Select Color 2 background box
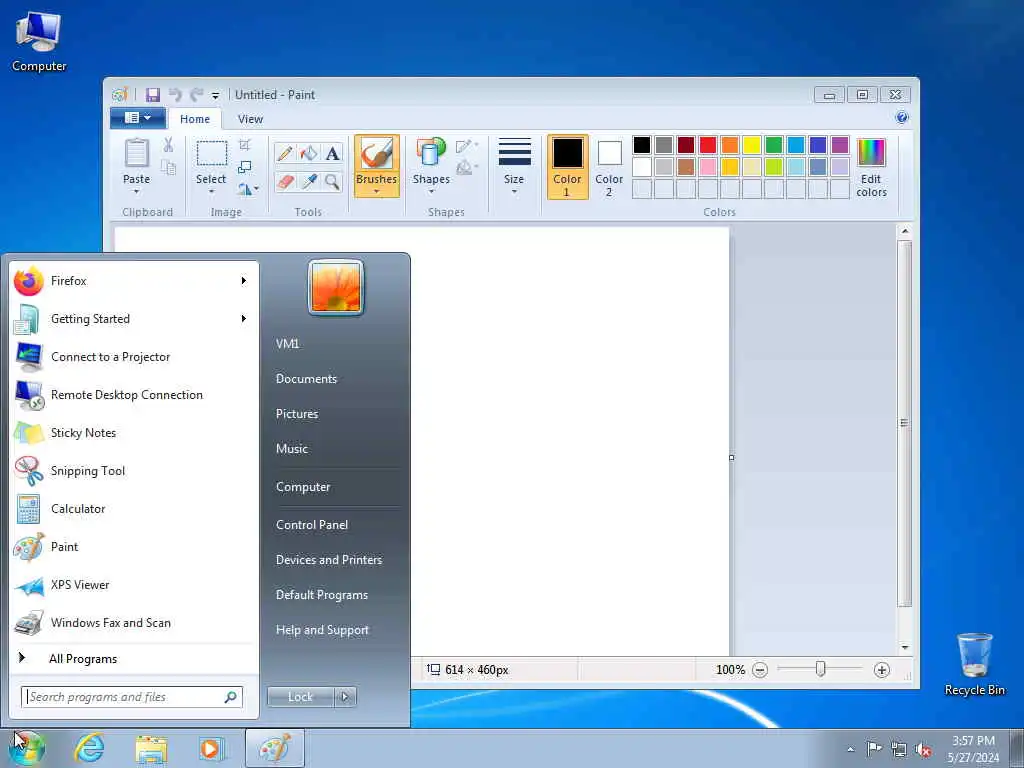The width and height of the screenshot is (1024, 768). (609, 167)
